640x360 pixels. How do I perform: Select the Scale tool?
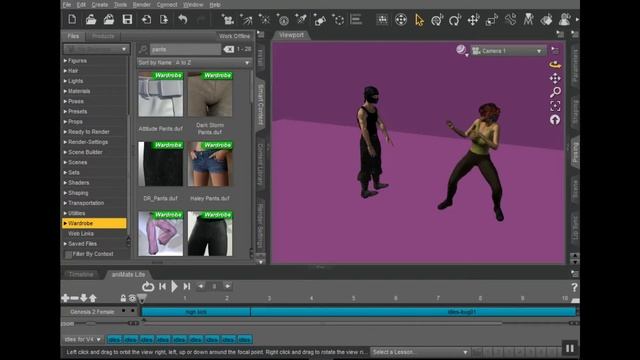coord(492,20)
